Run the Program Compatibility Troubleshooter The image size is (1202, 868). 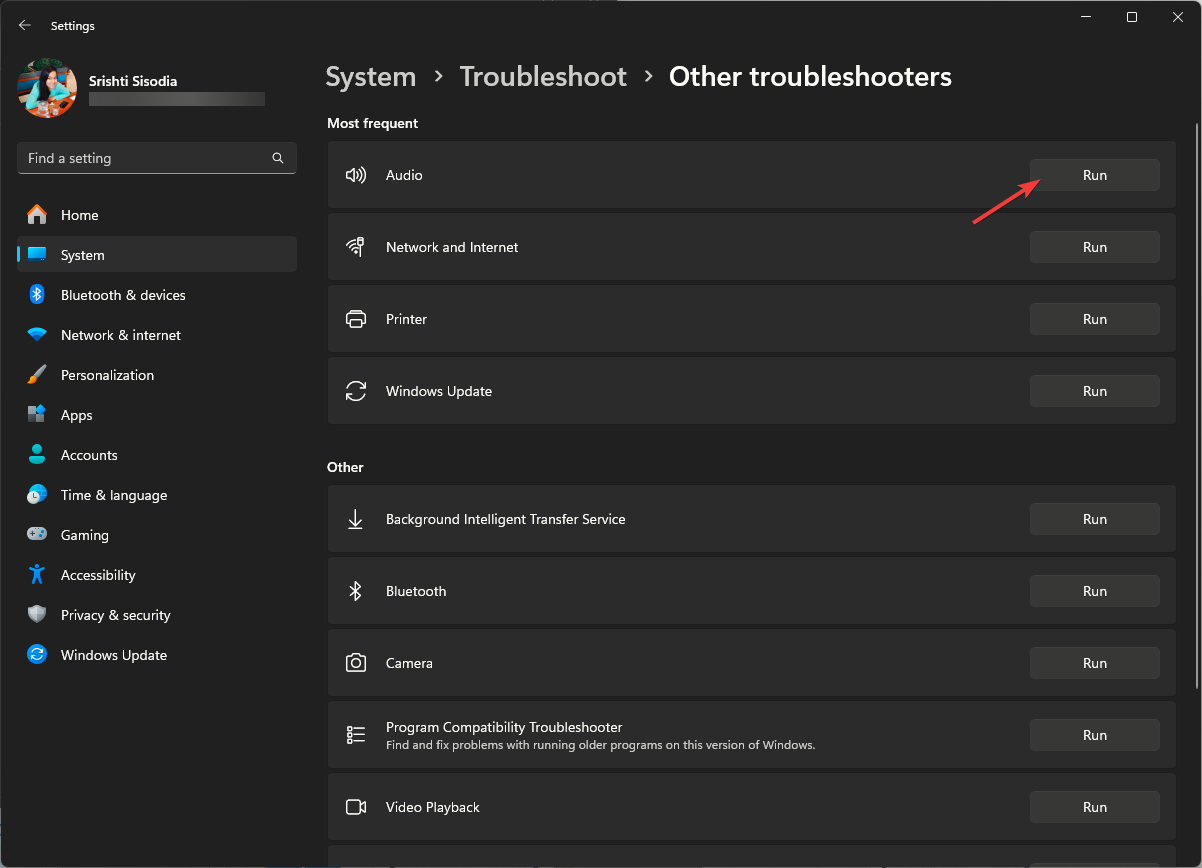(x=1095, y=735)
